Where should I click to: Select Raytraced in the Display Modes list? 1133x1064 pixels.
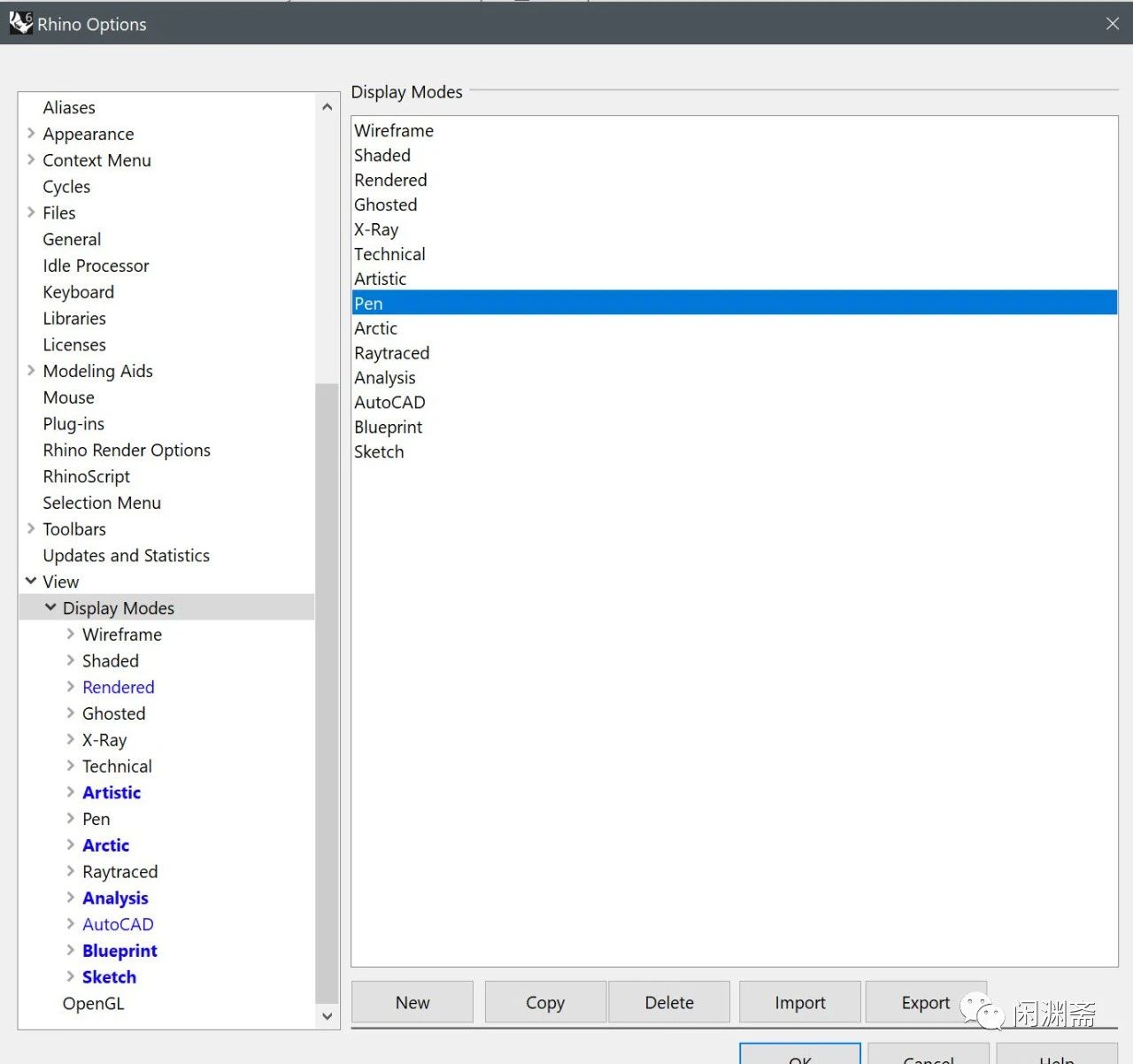tap(391, 353)
